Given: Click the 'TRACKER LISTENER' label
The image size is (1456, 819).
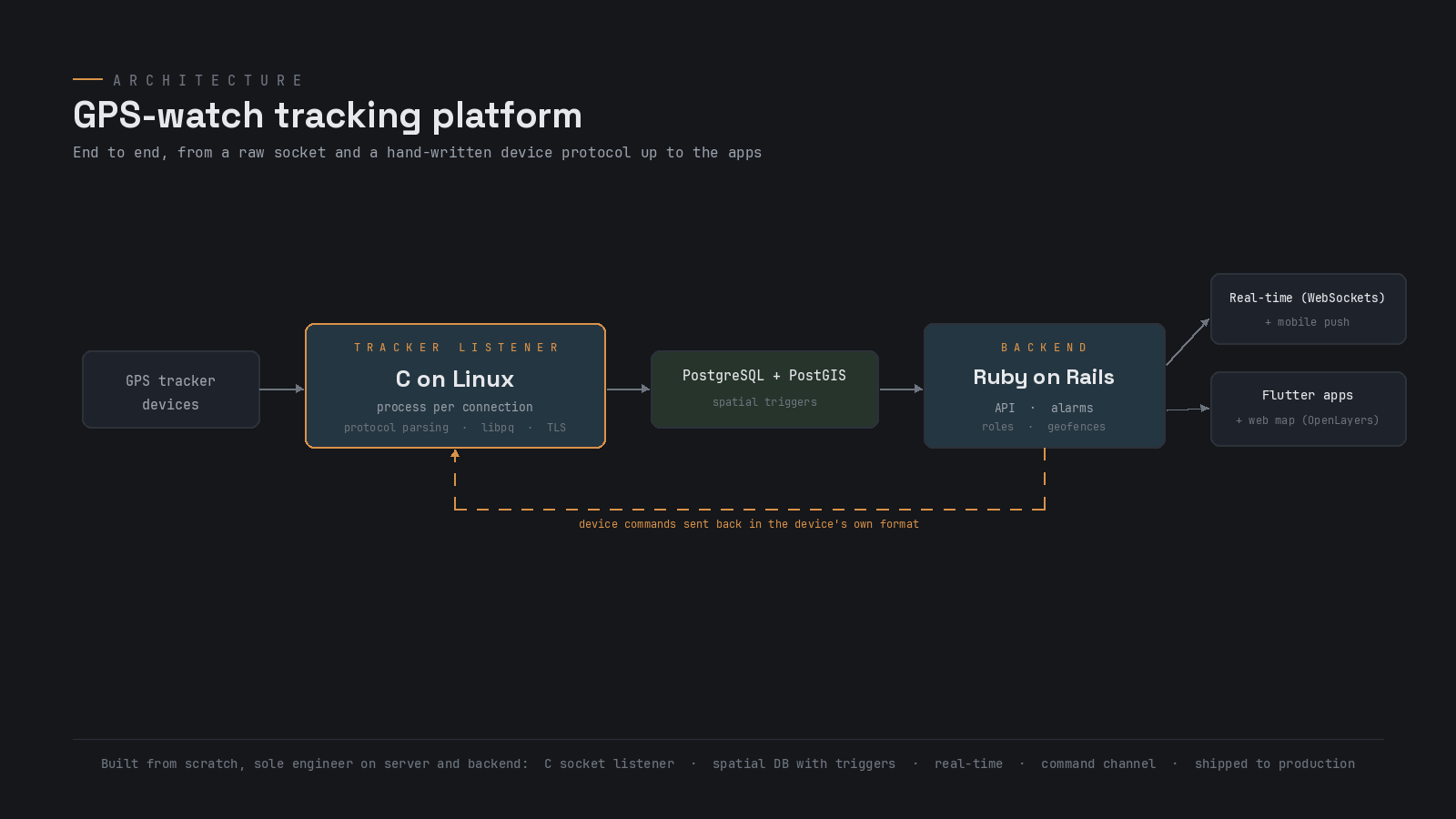Looking at the screenshot, I should click(456, 348).
